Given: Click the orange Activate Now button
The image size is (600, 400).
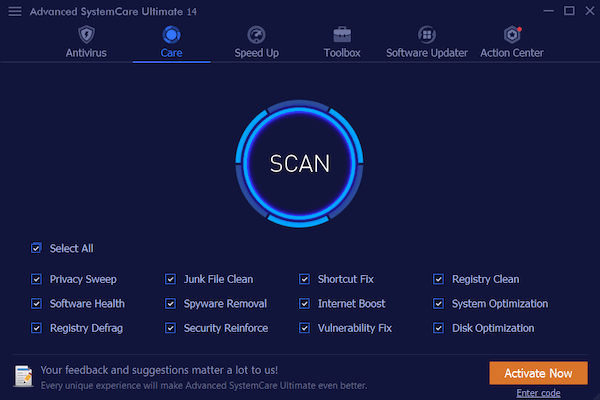Looking at the screenshot, I should pos(538,373).
